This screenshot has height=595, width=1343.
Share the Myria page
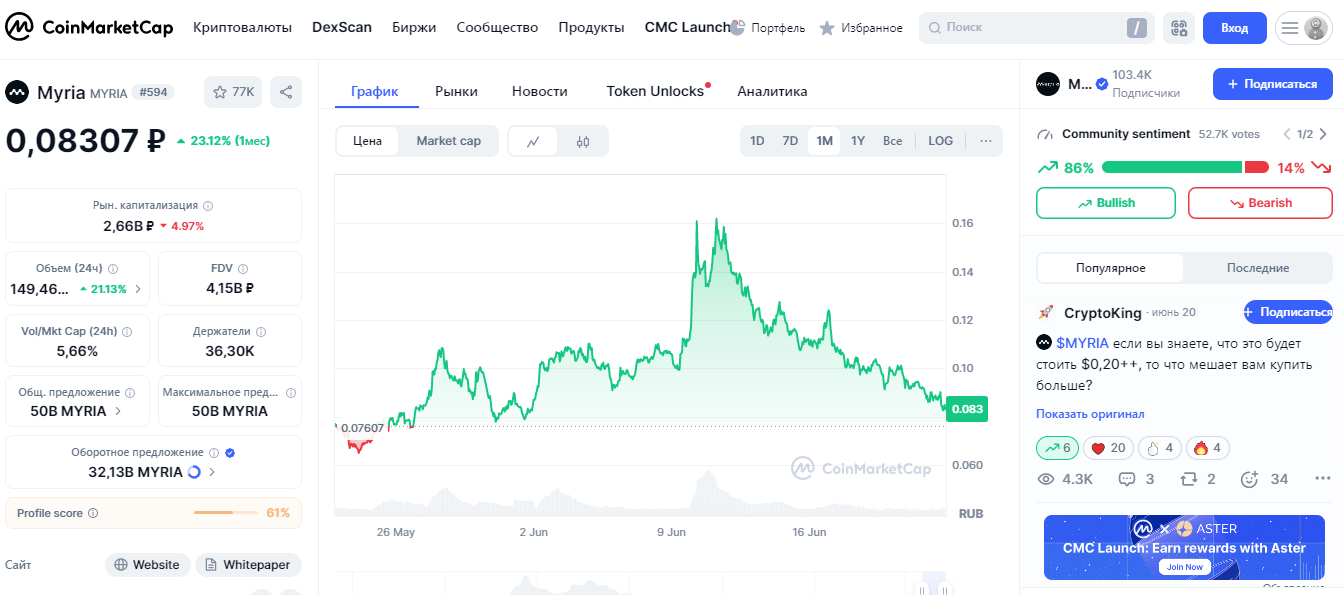pos(286,92)
